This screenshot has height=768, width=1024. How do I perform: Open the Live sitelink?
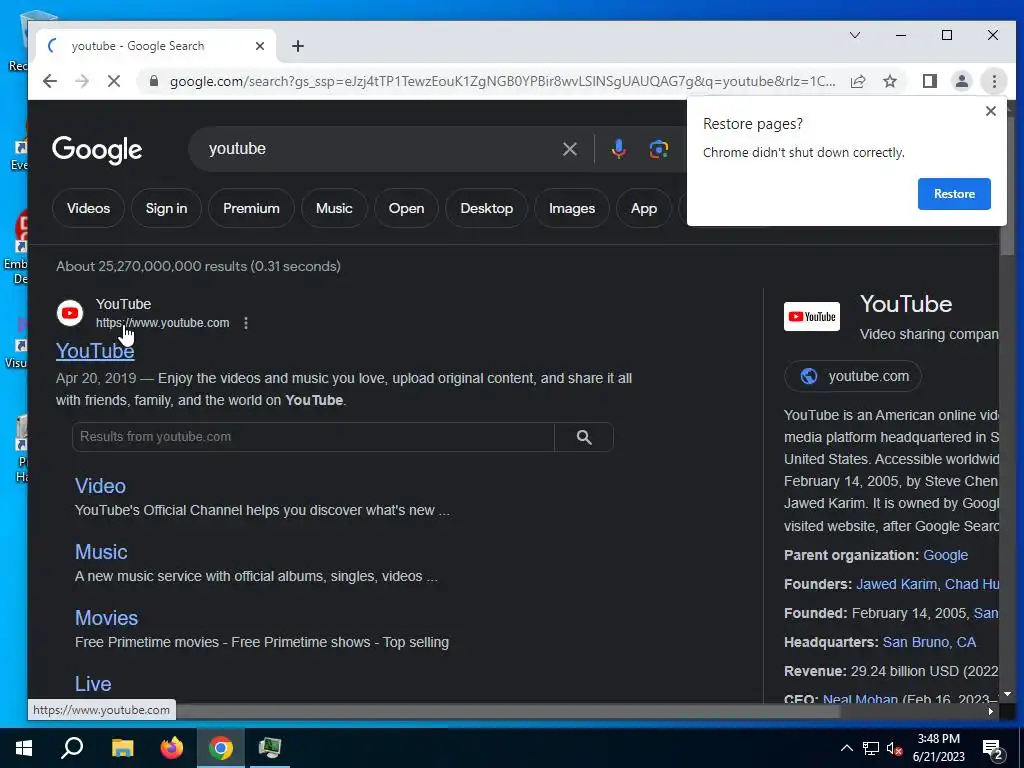93,684
